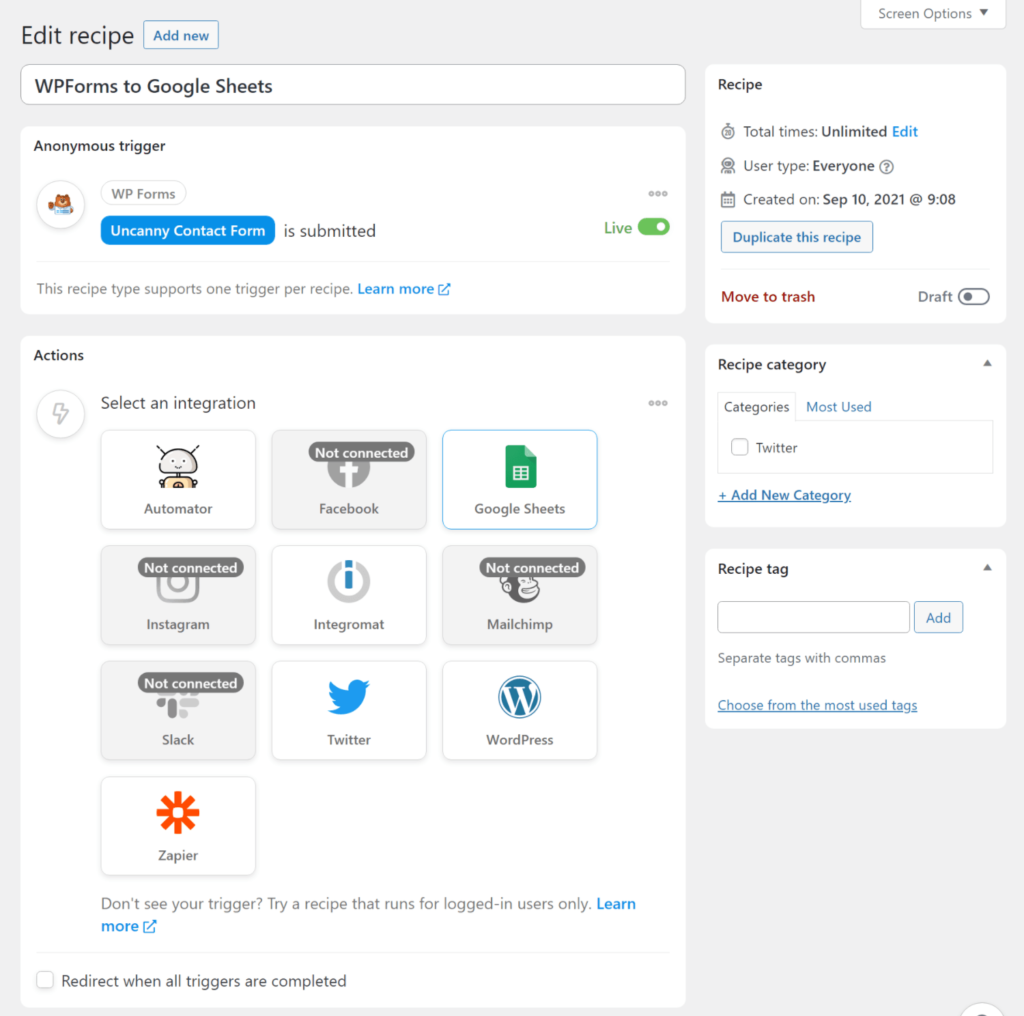Pick the Twitter integration tile
The height and width of the screenshot is (1016, 1024).
pyautogui.click(x=349, y=710)
